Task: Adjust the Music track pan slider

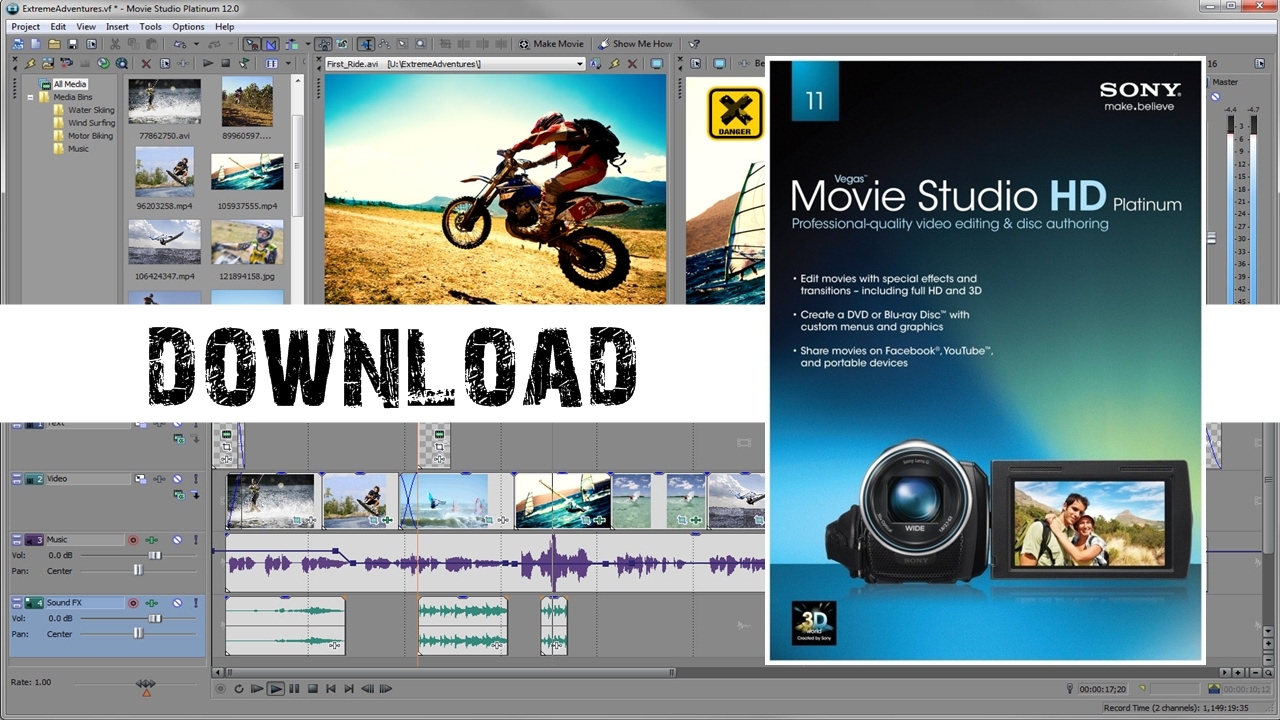Action: point(138,570)
